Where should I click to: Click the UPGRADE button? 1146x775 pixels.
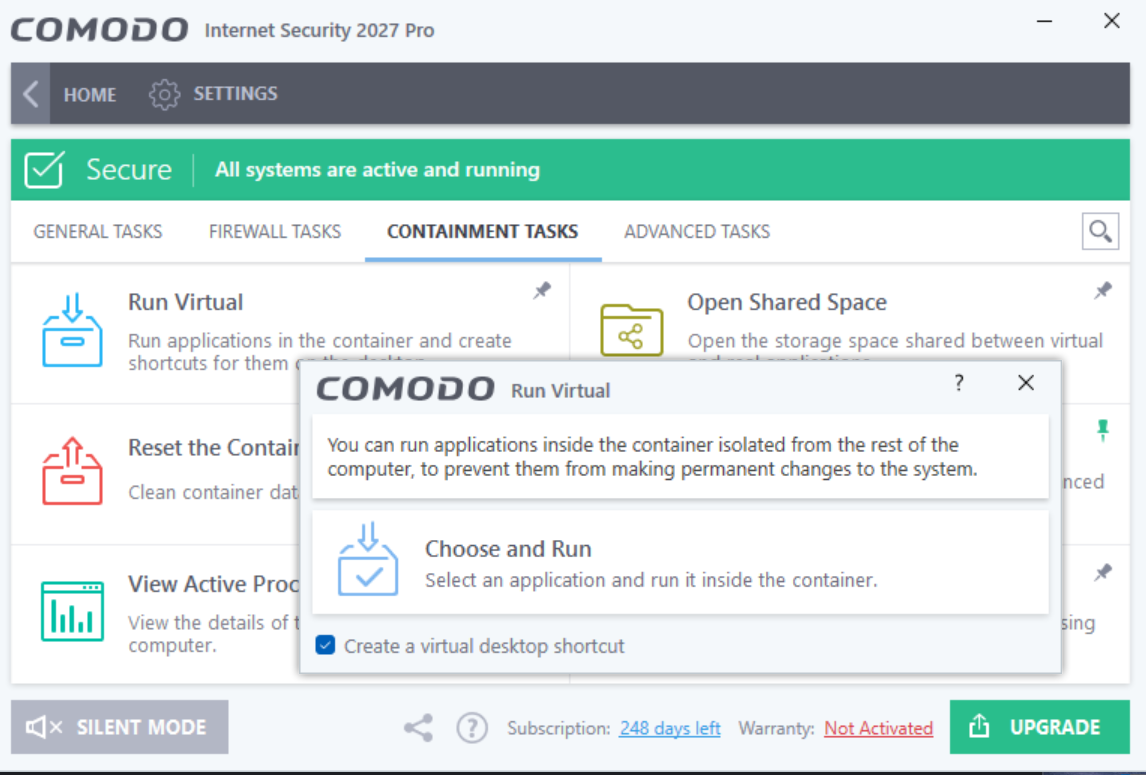point(1039,727)
